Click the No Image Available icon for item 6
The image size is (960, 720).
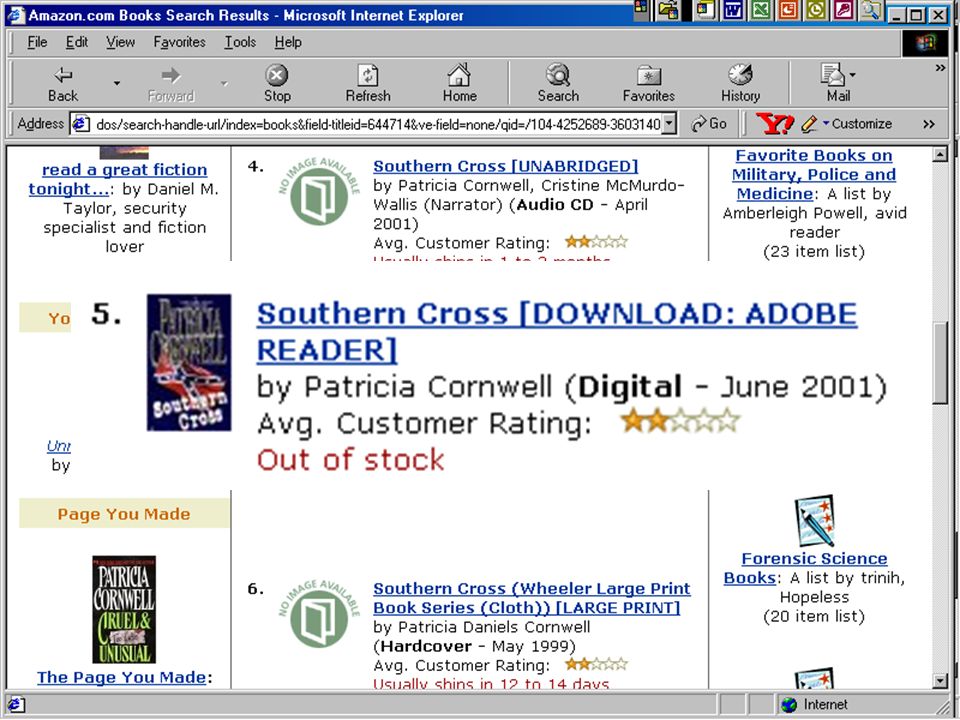318,614
